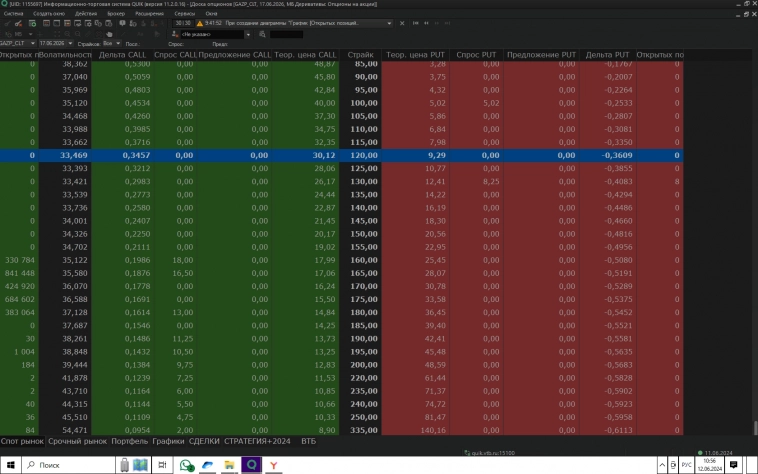Open the Брокер menu
Screen dimensions: 758x474
pos(117,13)
